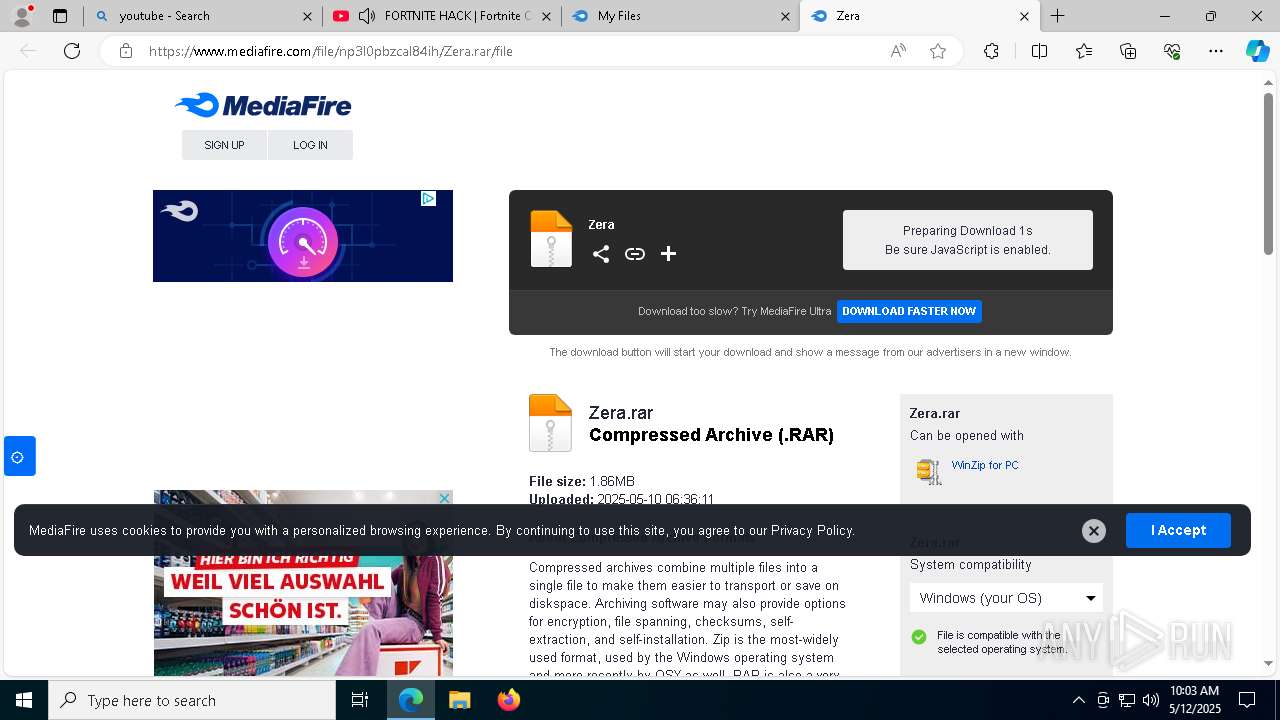The width and height of the screenshot is (1280, 720).
Task: Copy the Zera file link
Action: [x=635, y=254]
